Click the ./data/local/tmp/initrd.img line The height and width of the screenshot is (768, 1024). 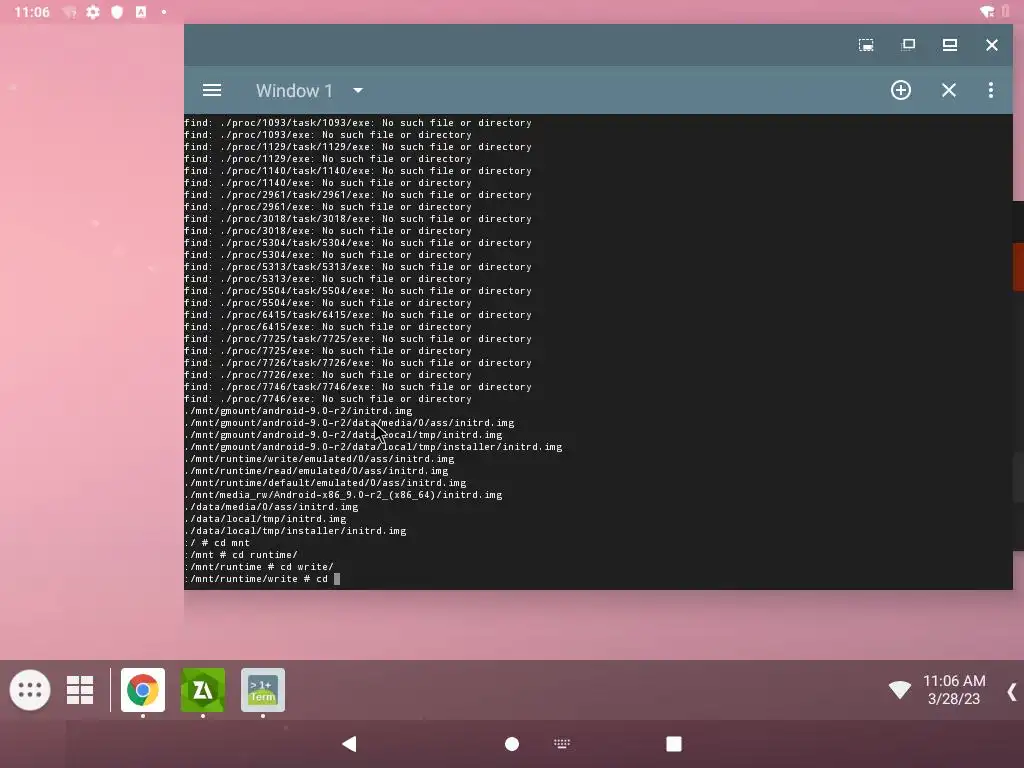point(266,519)
